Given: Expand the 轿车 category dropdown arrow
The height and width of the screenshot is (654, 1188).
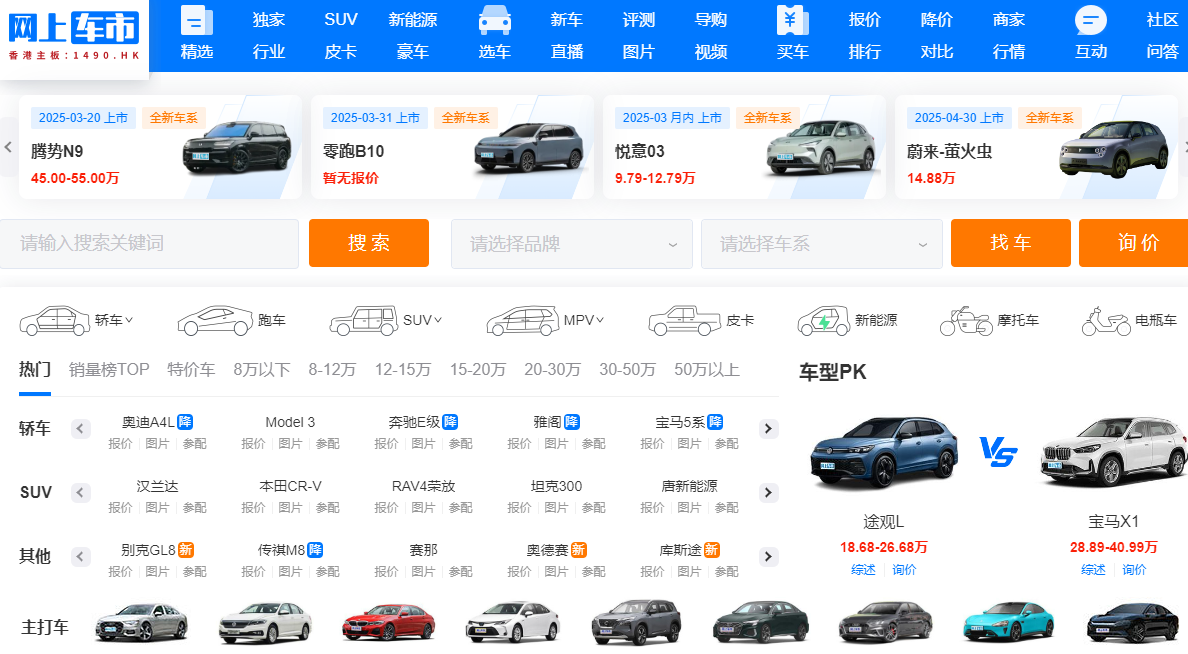Looking at the screenshot, I should [x=129, y=320].
